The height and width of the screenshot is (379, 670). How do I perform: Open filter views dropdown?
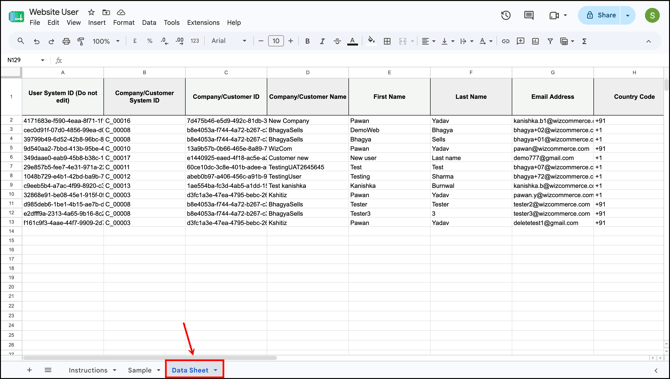[x=567, y=41]
